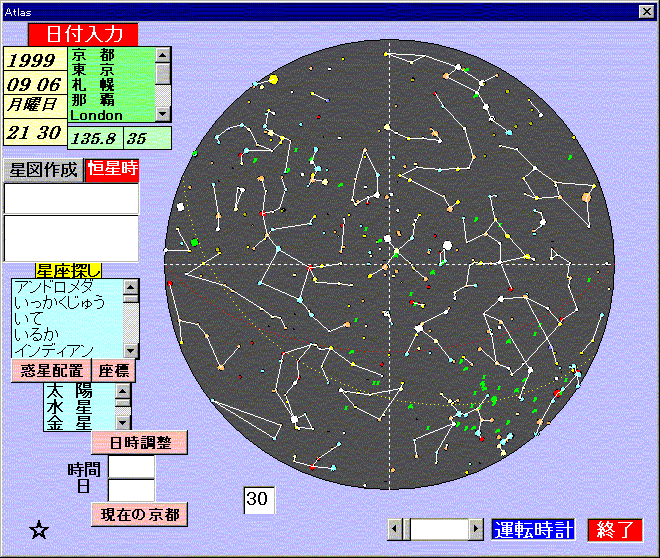Viewport: 660px width, 558px height.
Task: Click the 星座探し constellation search label
Action: tap(69, 271)
